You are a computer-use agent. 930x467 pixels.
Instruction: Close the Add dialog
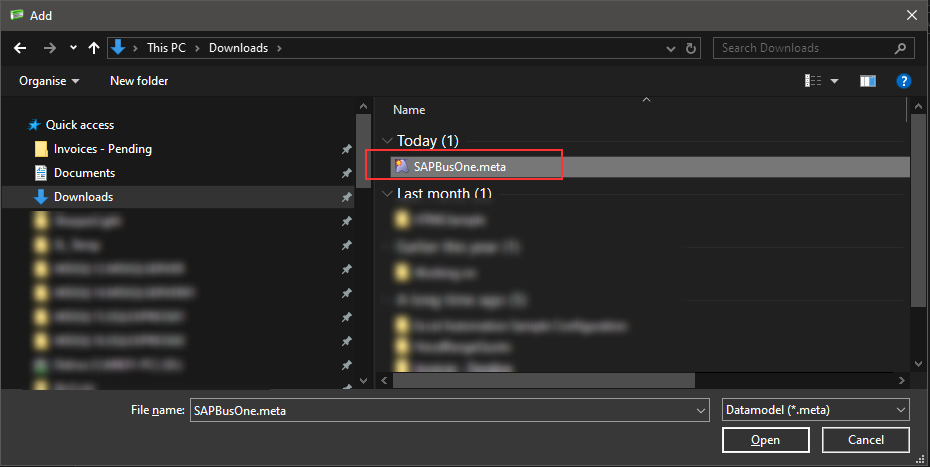click(x=912, y=15)
